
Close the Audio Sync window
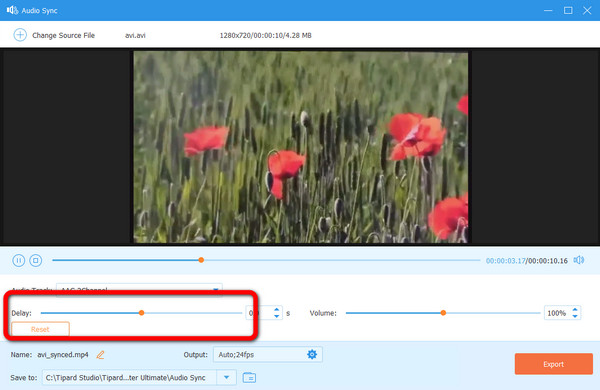tap(587, 10)
